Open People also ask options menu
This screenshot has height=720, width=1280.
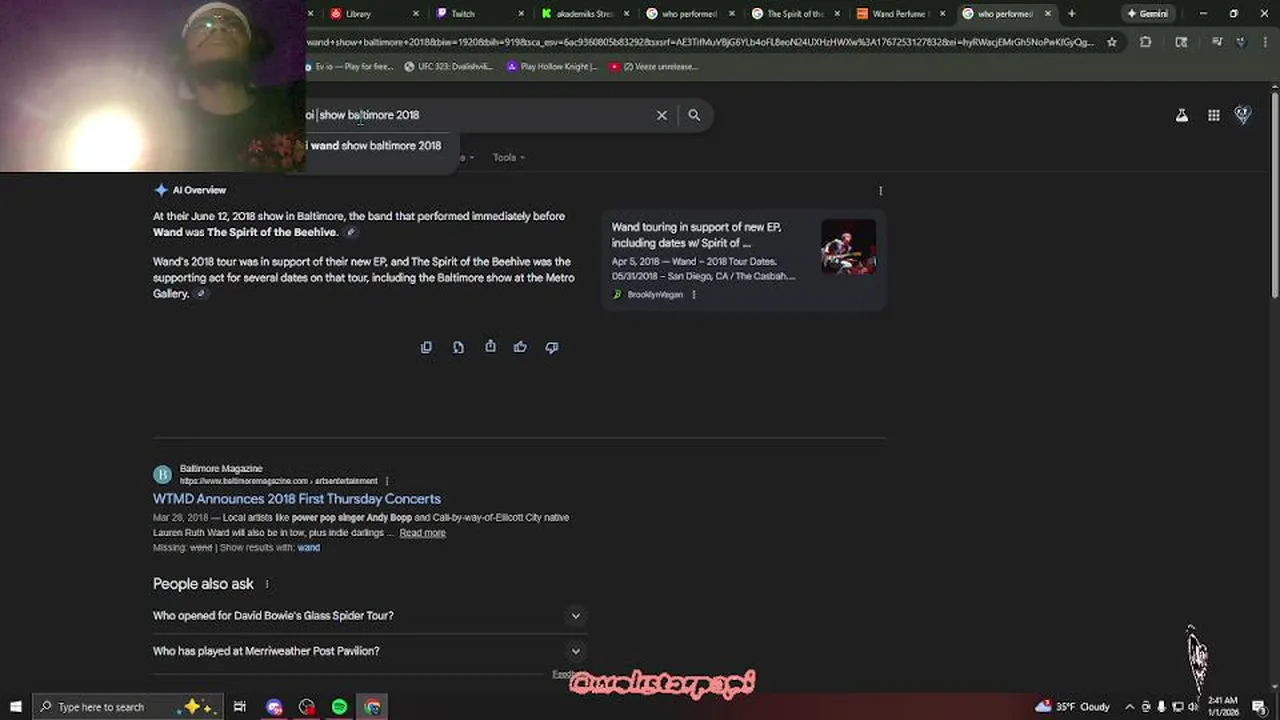[266, 584]
